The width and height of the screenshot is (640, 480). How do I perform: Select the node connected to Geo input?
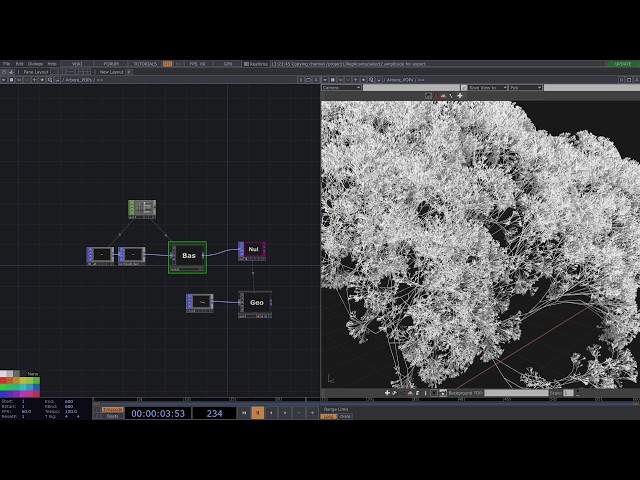[x=200, y=303]
